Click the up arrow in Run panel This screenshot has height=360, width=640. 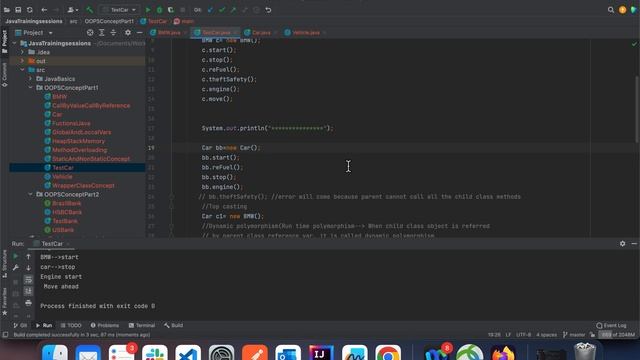click(28, 257)
